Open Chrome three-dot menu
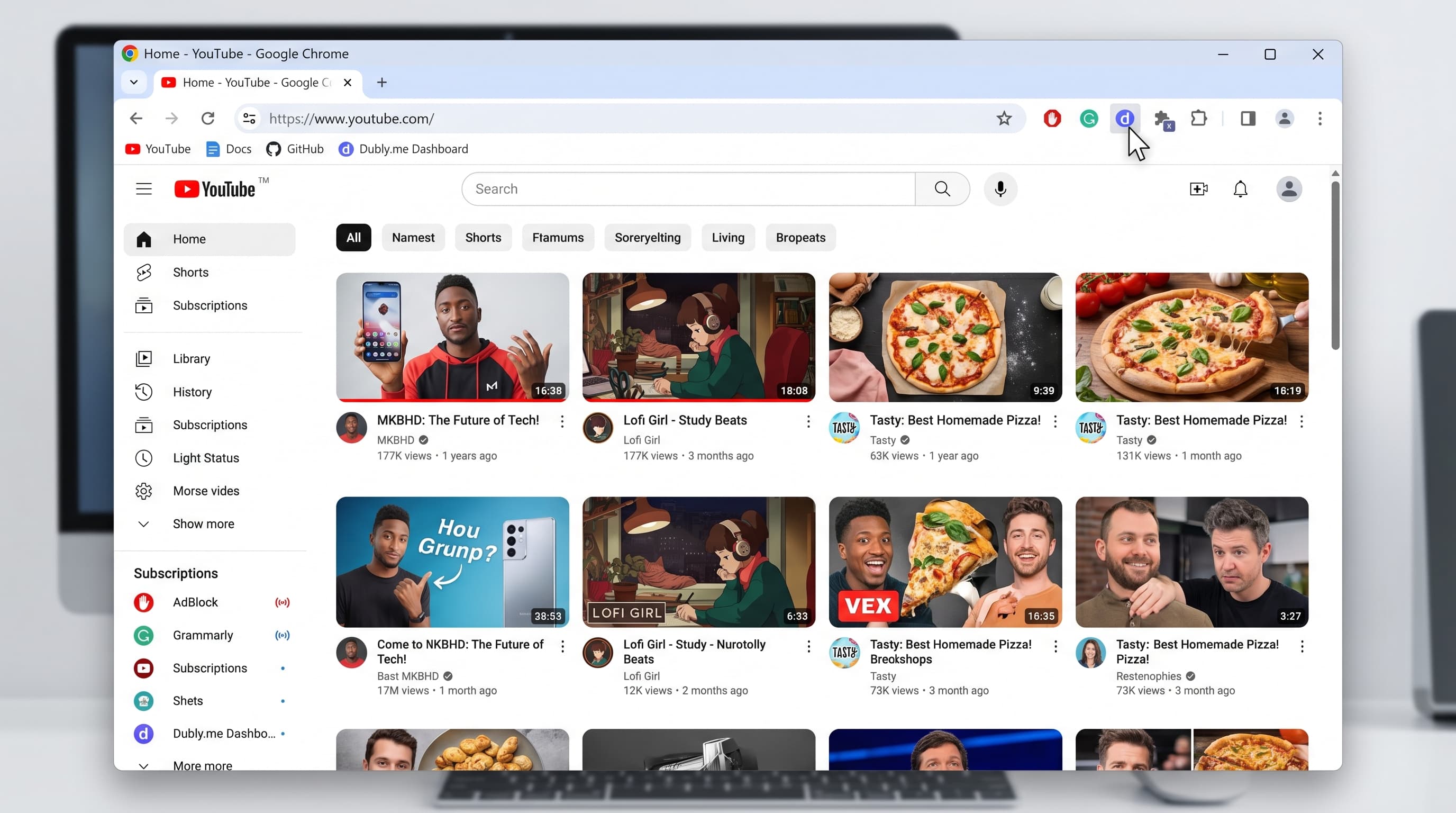 point(1320,119)
